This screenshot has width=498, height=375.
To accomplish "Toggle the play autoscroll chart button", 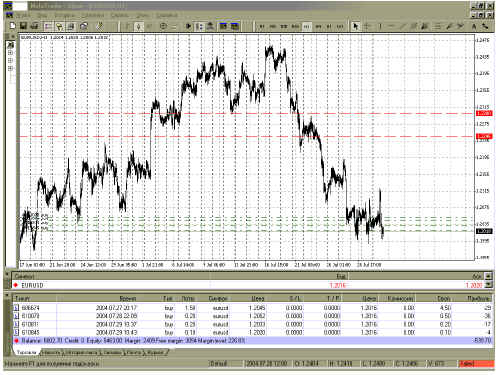I will tap(188, 26).
